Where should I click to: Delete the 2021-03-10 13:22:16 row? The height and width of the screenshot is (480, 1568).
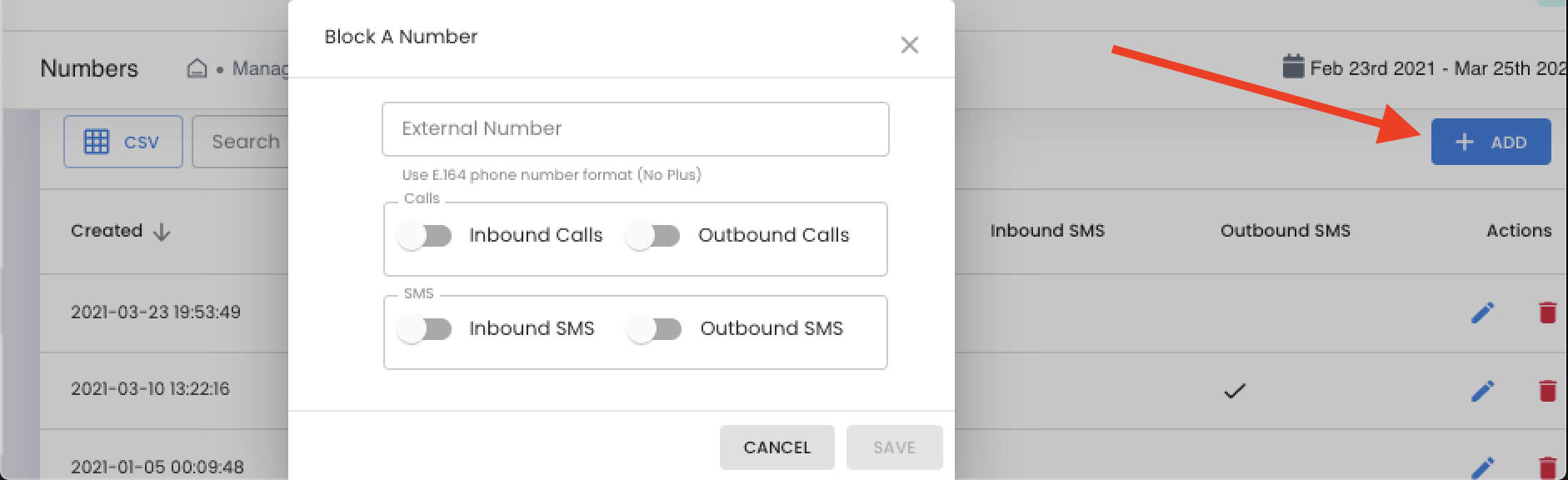pyautogui.click(x=1547, y=390)
